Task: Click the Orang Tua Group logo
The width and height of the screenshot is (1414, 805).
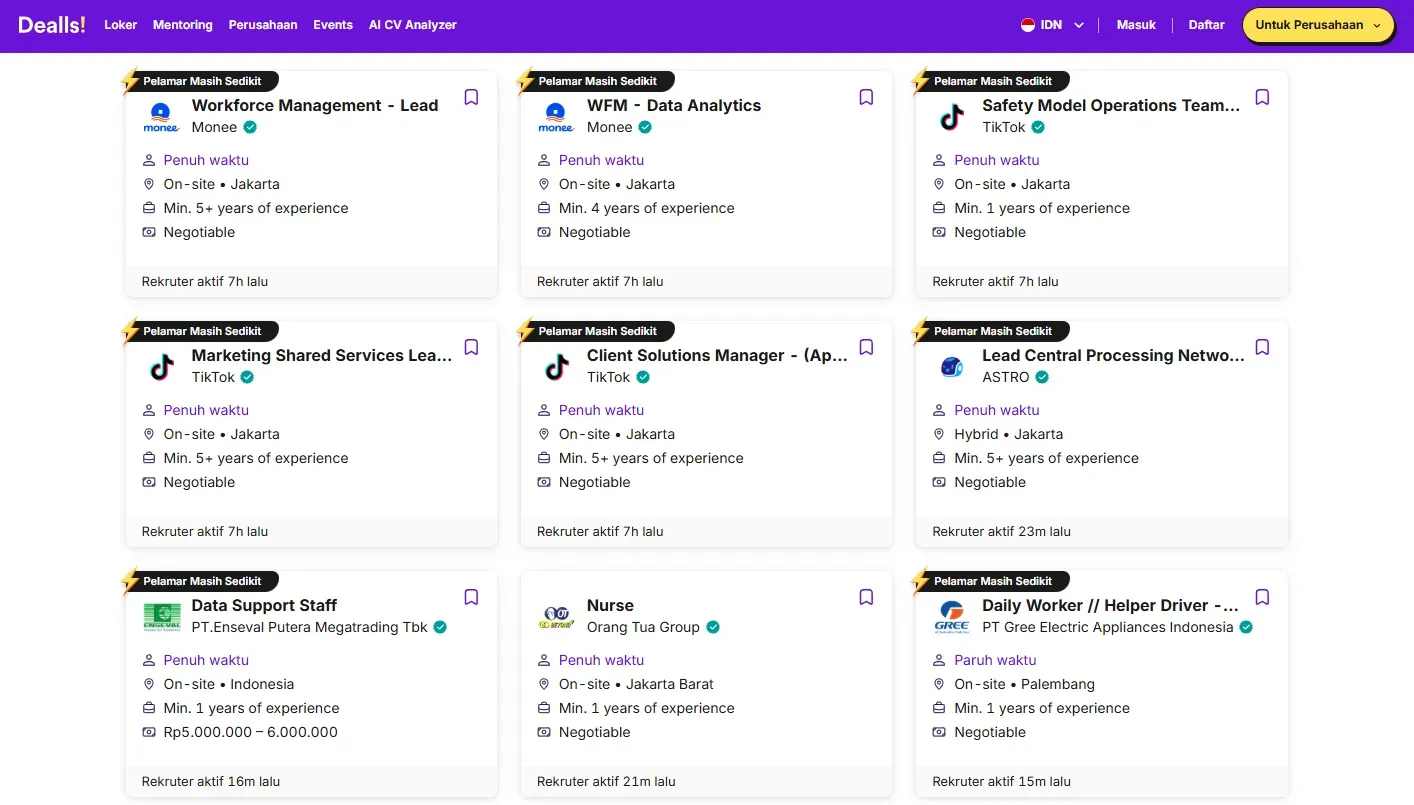Action: pos(556,617)
